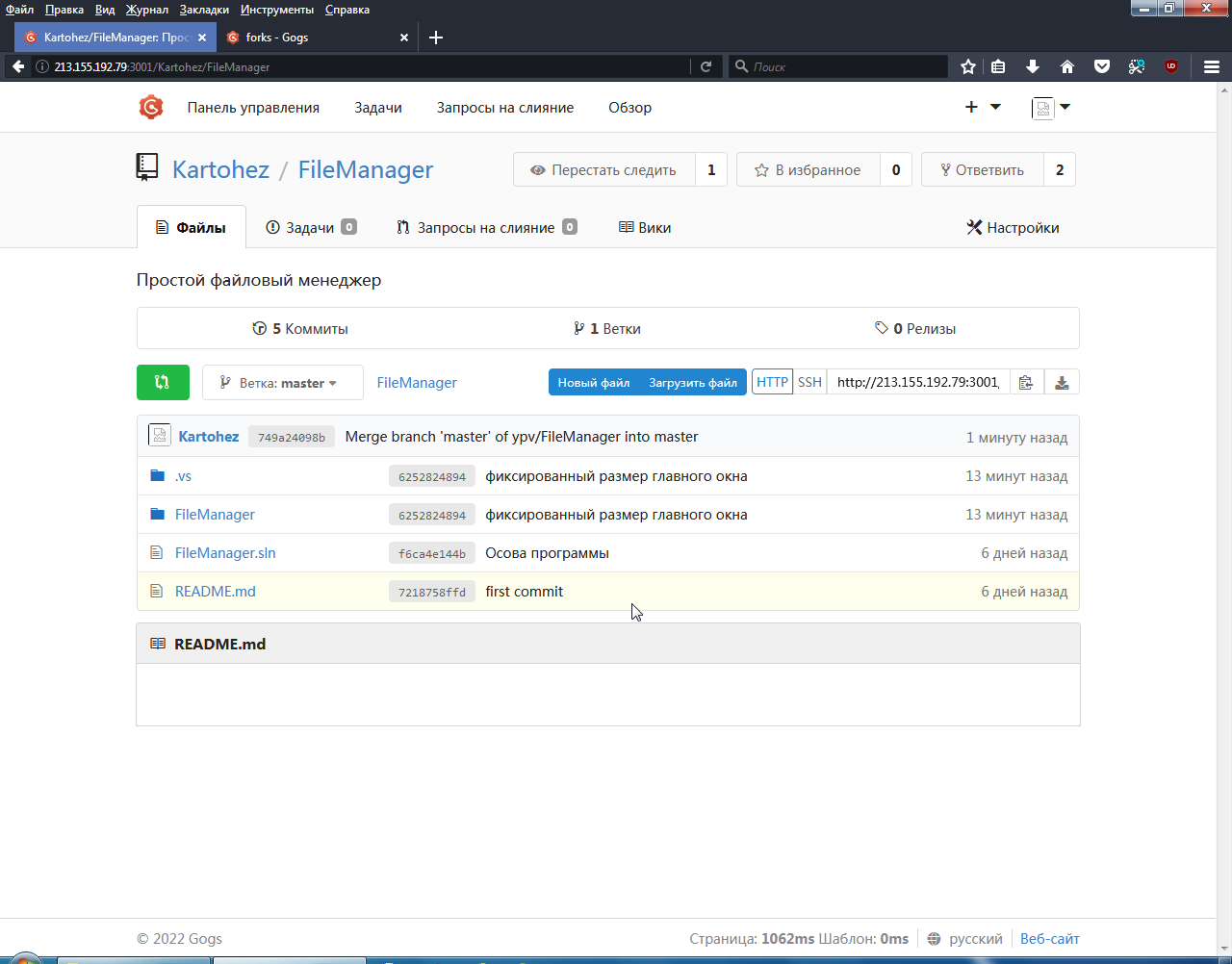Open the Firefox hamburger menu
Viewport: 1232px width, 964px height.
1212,66
